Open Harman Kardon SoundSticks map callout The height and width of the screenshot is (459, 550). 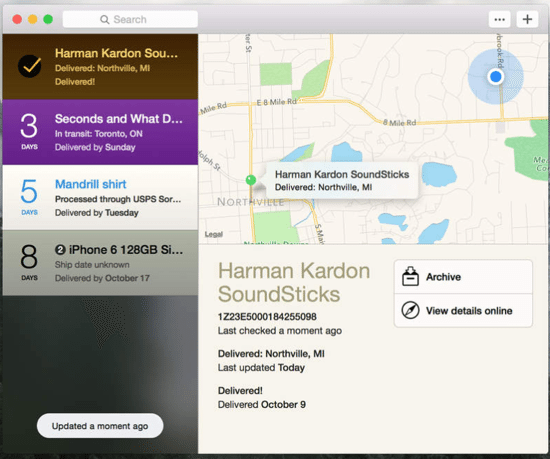342,181
